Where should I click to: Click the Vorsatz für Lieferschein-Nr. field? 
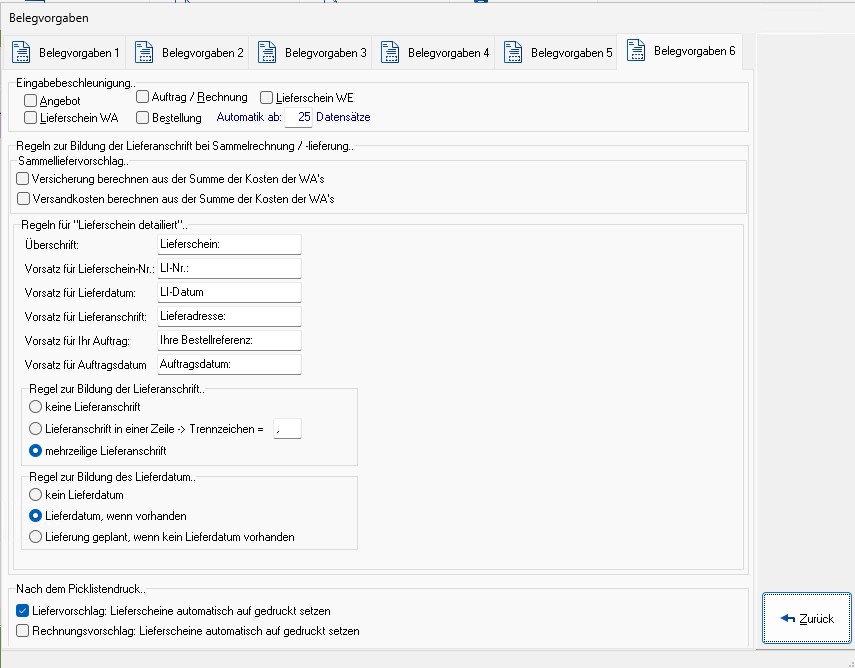(x=229, y=268)
